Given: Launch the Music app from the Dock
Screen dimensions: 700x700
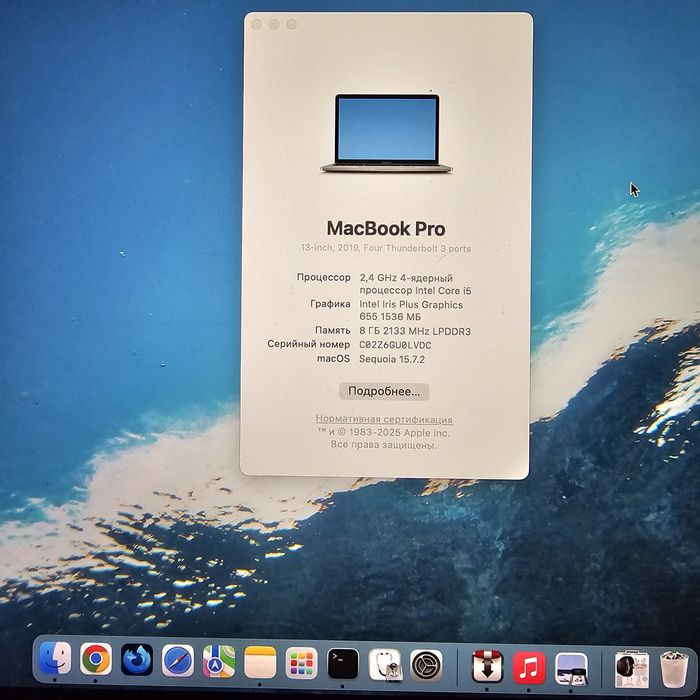Looking at the screenshot, I should click(x=529, y=667).
